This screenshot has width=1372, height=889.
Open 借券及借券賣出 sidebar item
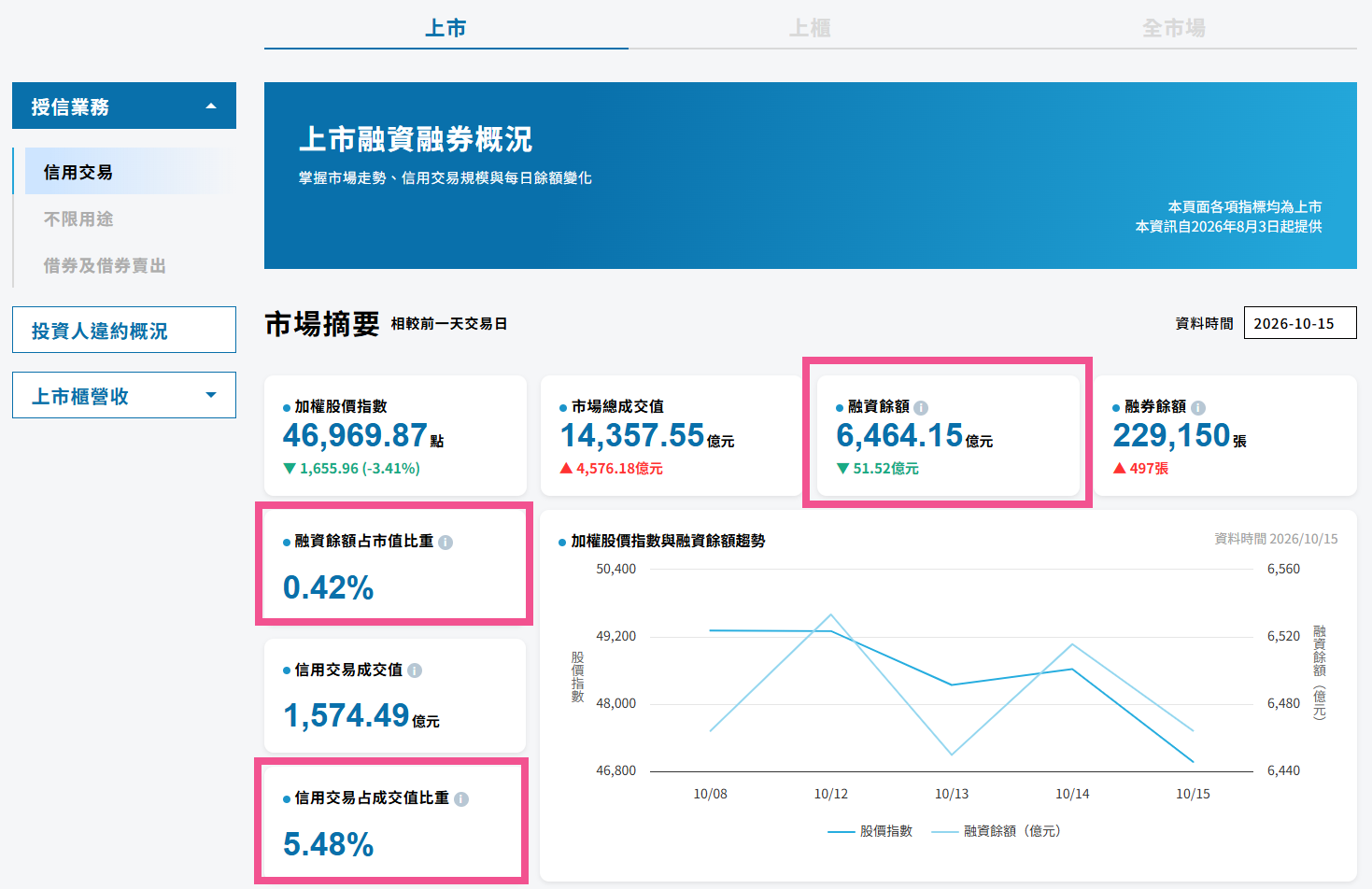(x=105, y=265)
